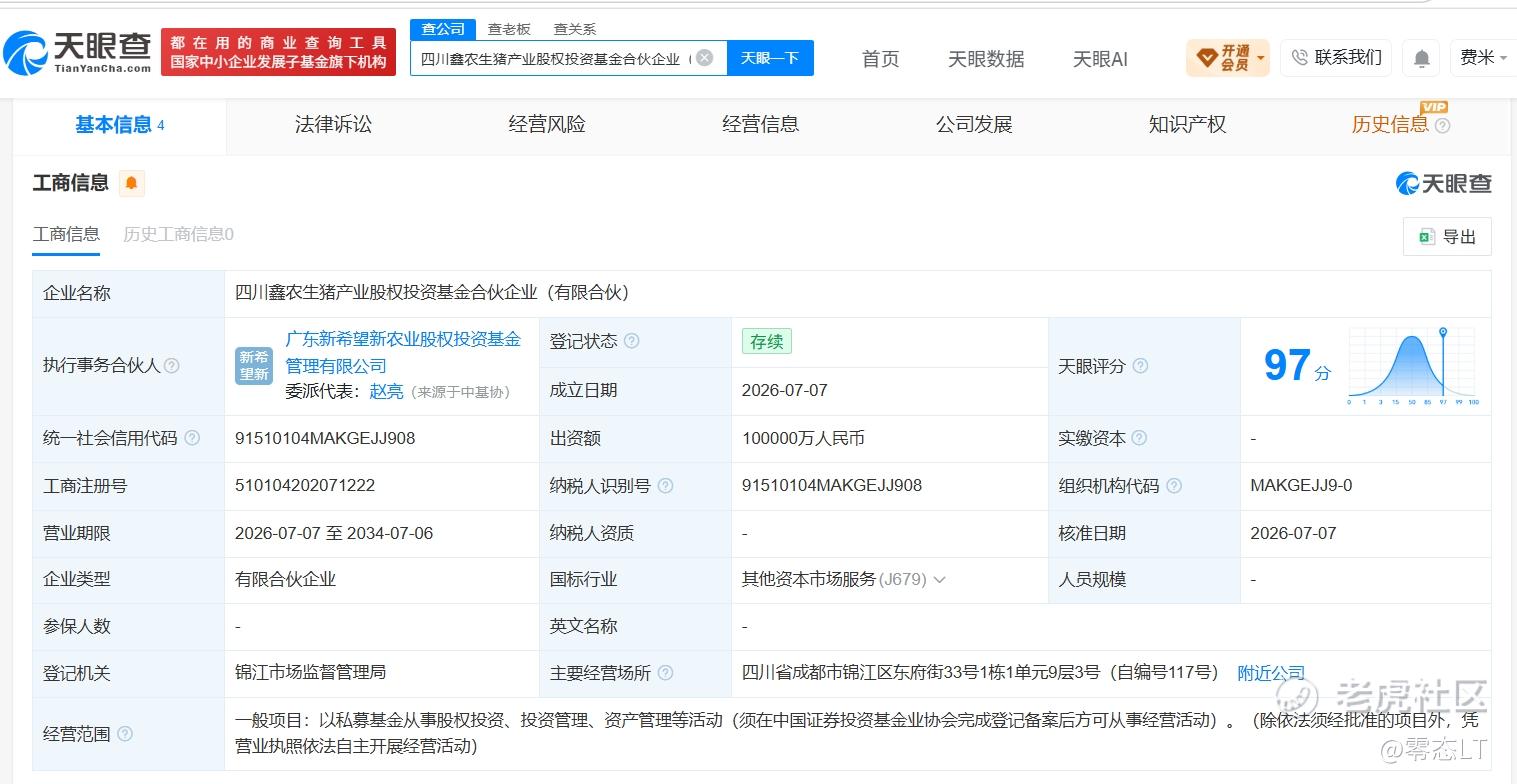Click the help icon next to 登记状态
Viewport: 1517px width, 784px height.
coord(632,341)
